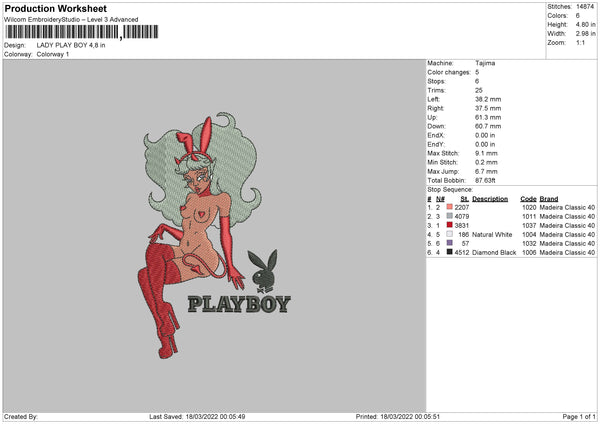This screenshot has width=600, height=424.
Task: Click the 'Page 1 of 1' indicator
Action: tap(579, 417)
